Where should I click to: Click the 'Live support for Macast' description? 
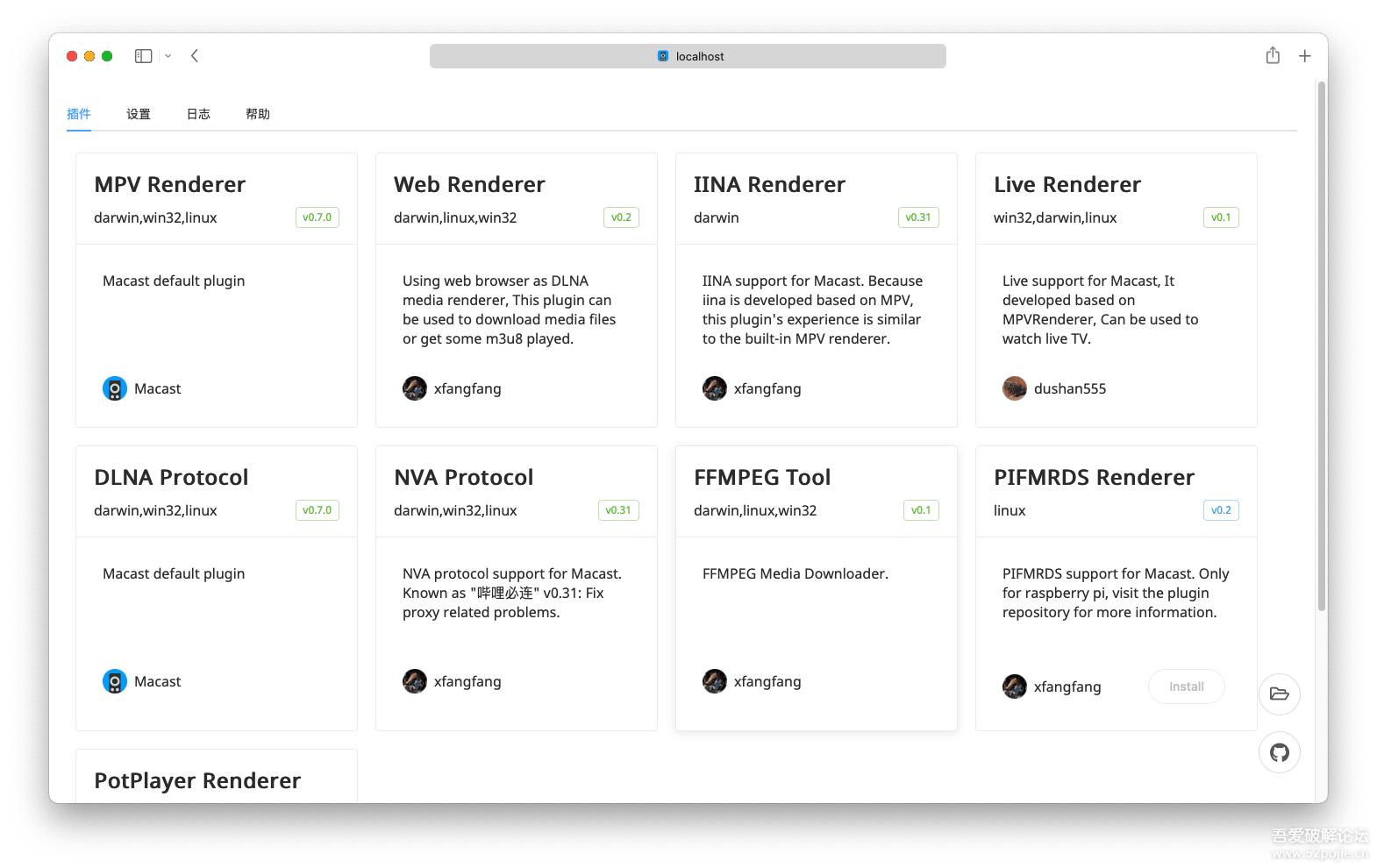click(x=1101, y=309)
